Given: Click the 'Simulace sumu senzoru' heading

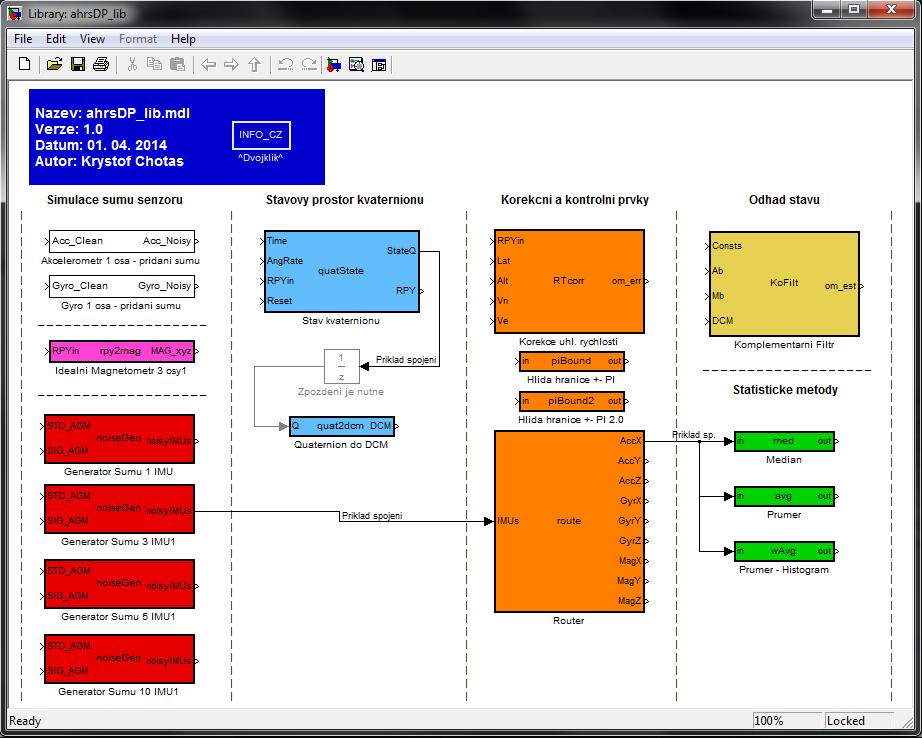Looking at the screenshot, I should click(x=115, y=200).
